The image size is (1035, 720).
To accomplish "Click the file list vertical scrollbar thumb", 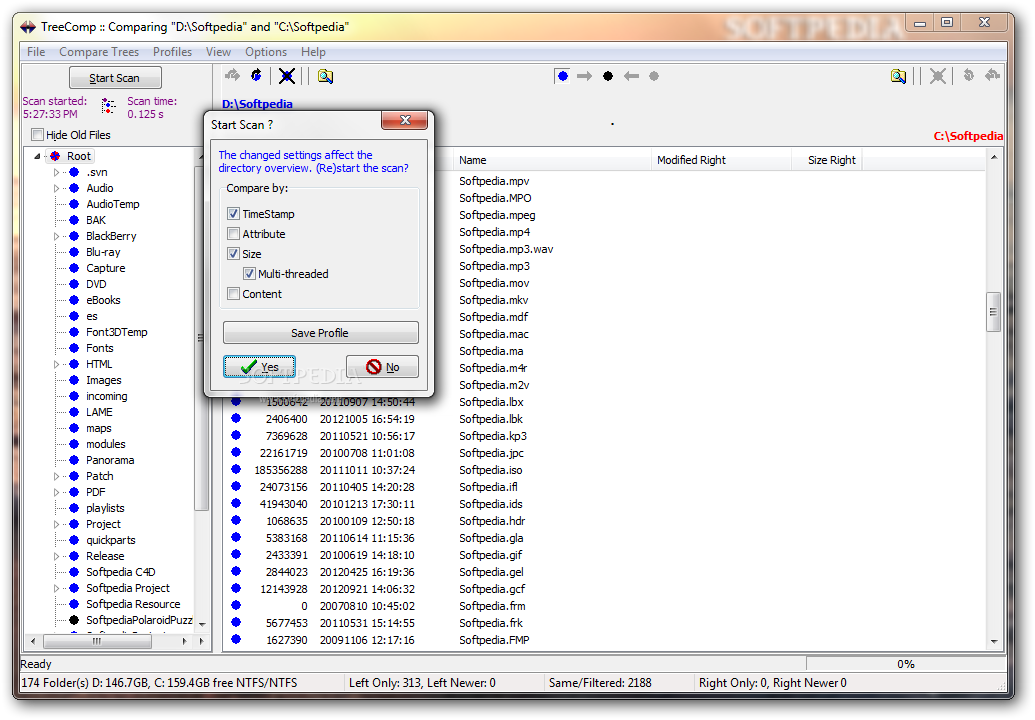I will click(993, 311).
